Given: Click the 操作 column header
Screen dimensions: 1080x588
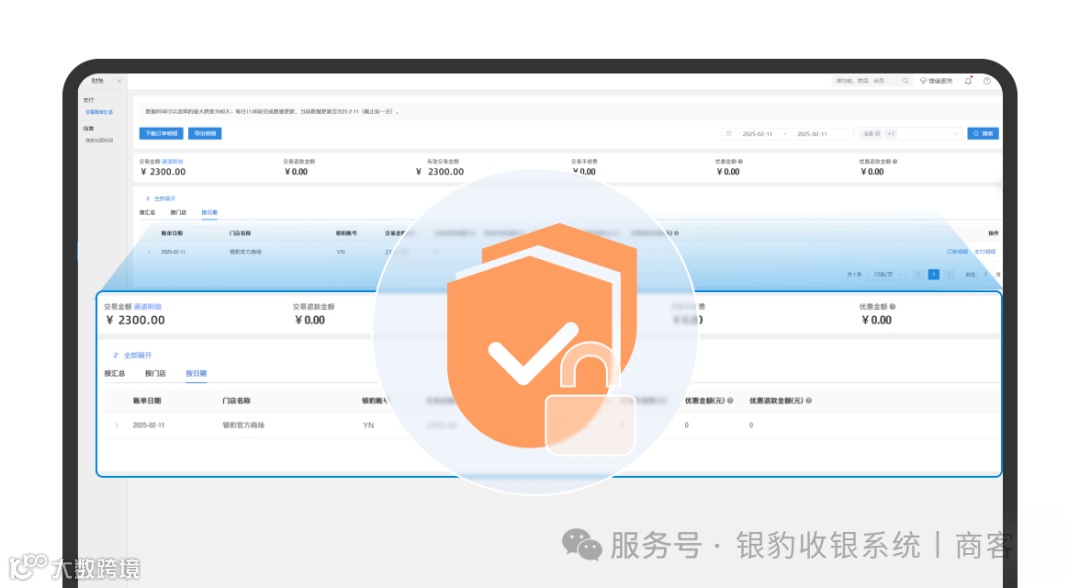Looking at the screenshot, I should click(x=993, y=233).
